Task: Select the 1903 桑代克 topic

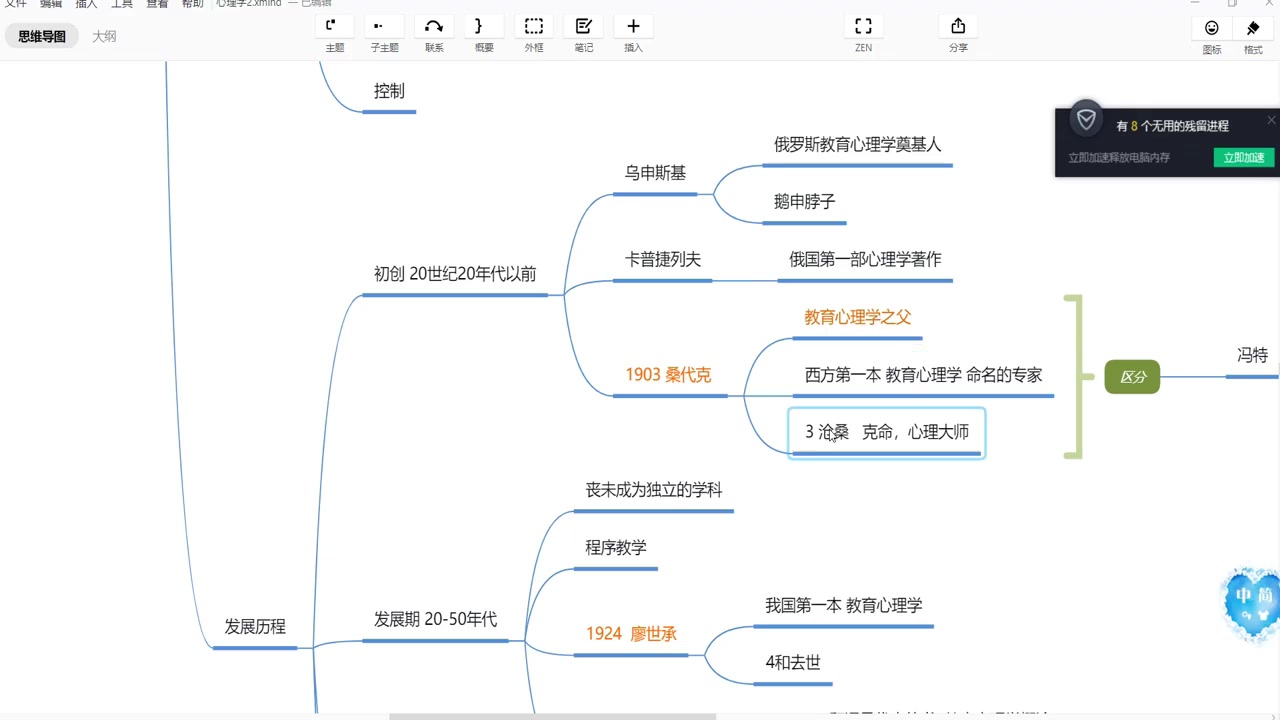Action: (669, 375)
